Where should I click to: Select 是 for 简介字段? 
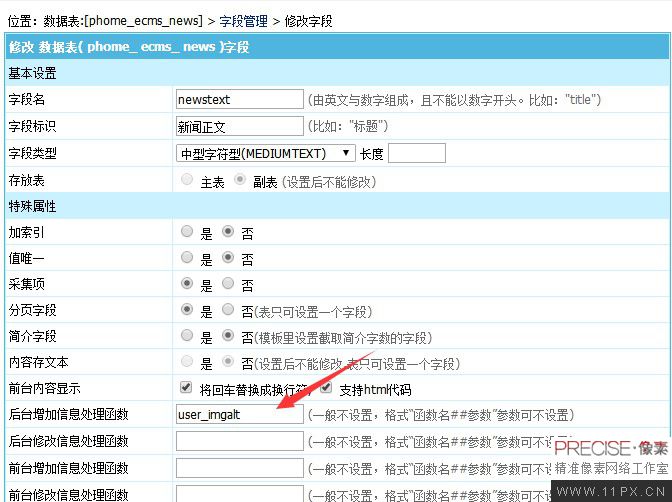pyautogui.click(x=187, y=336)
